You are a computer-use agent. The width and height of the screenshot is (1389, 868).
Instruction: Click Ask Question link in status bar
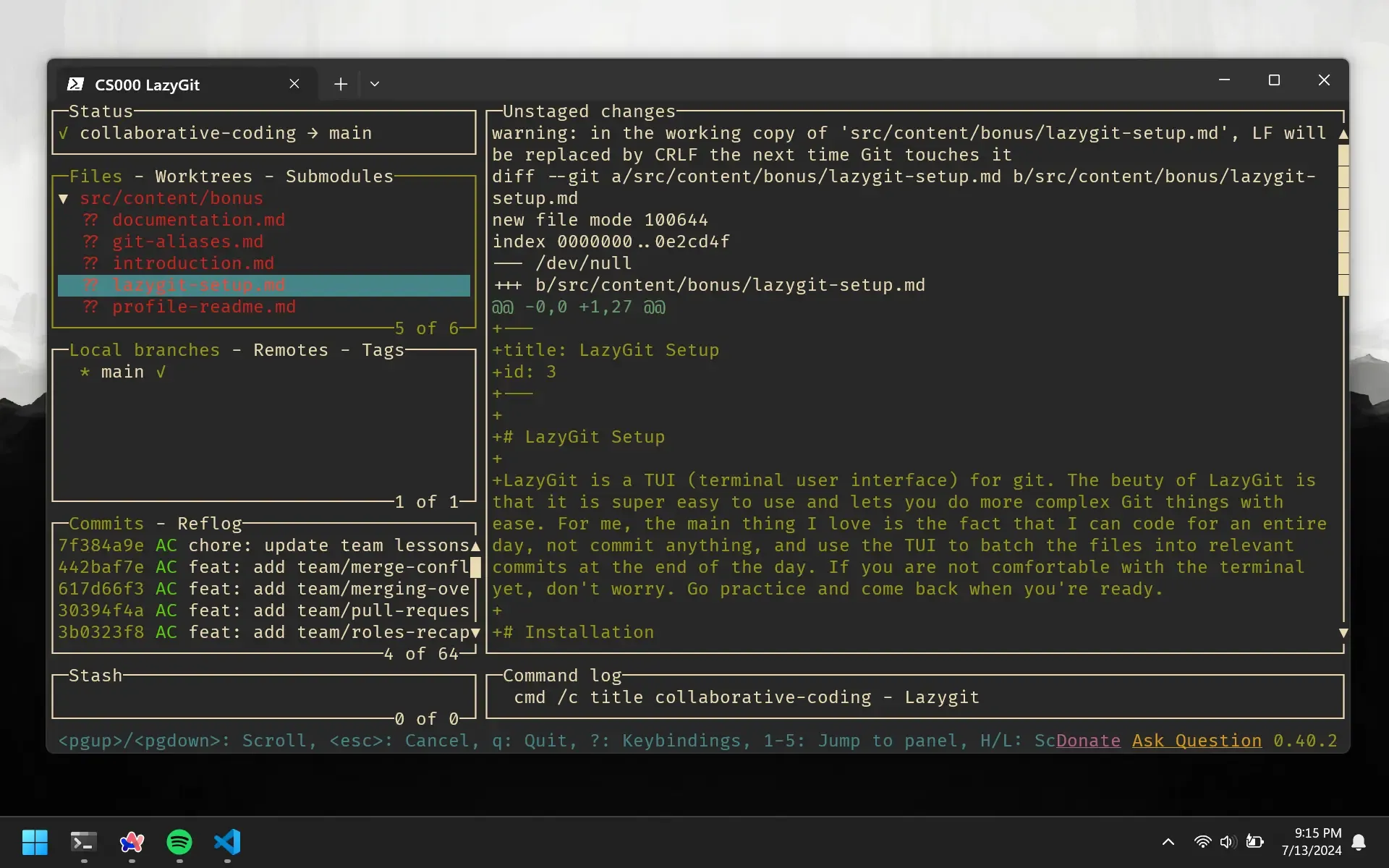tap(1196, 740)
